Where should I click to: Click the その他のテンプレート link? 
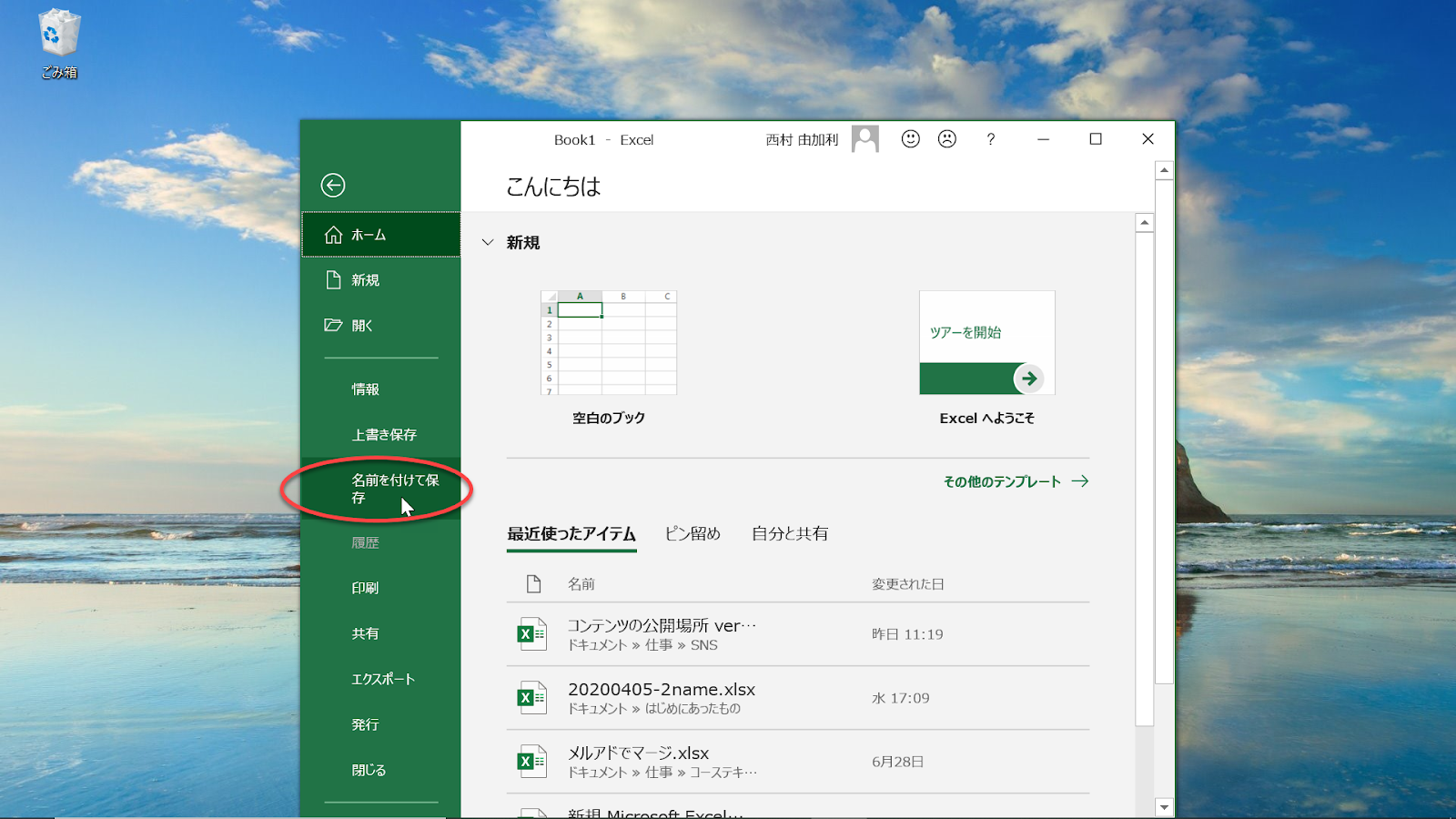coord(1016,481)
